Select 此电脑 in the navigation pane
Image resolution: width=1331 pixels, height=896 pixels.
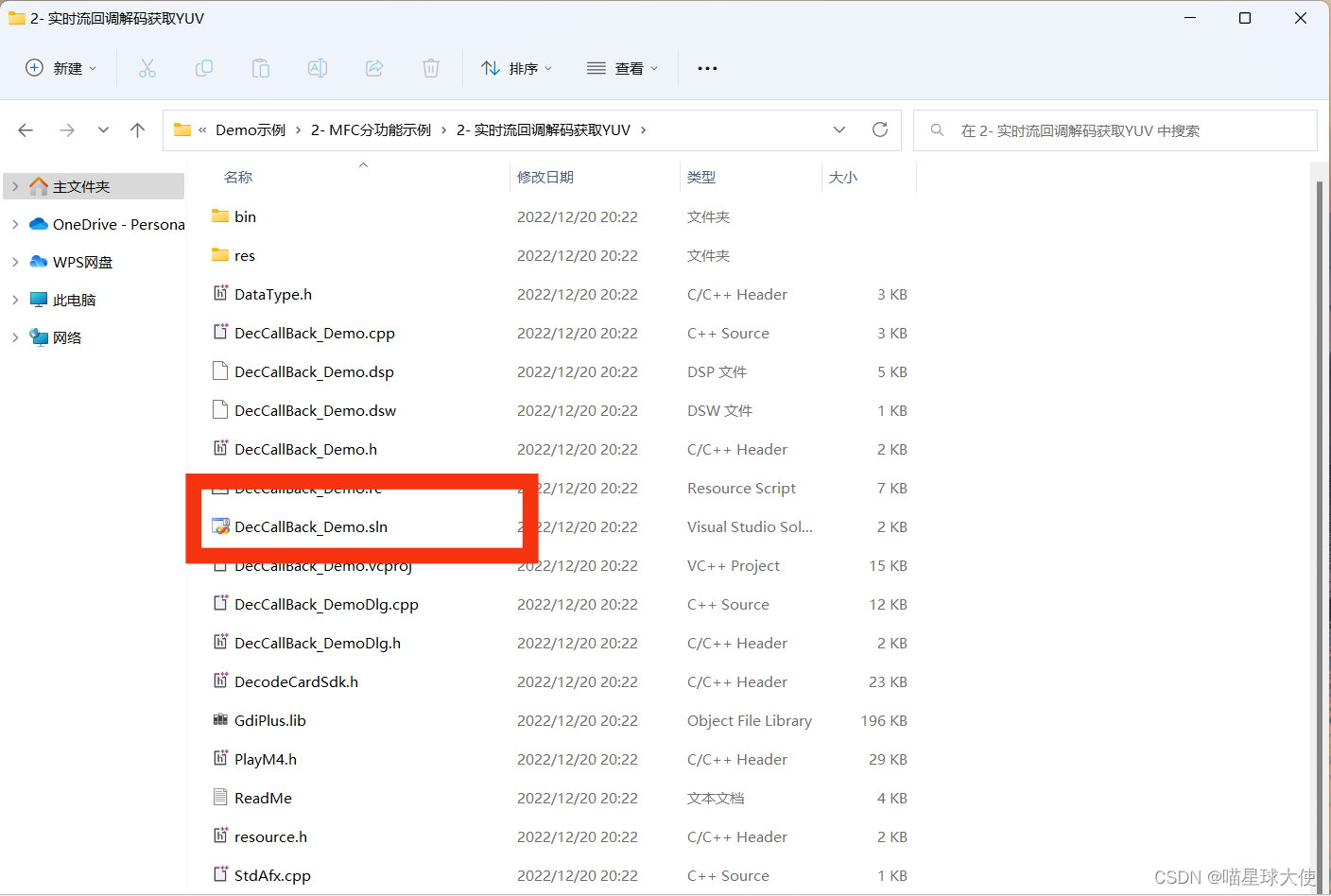tap(74, 300)
